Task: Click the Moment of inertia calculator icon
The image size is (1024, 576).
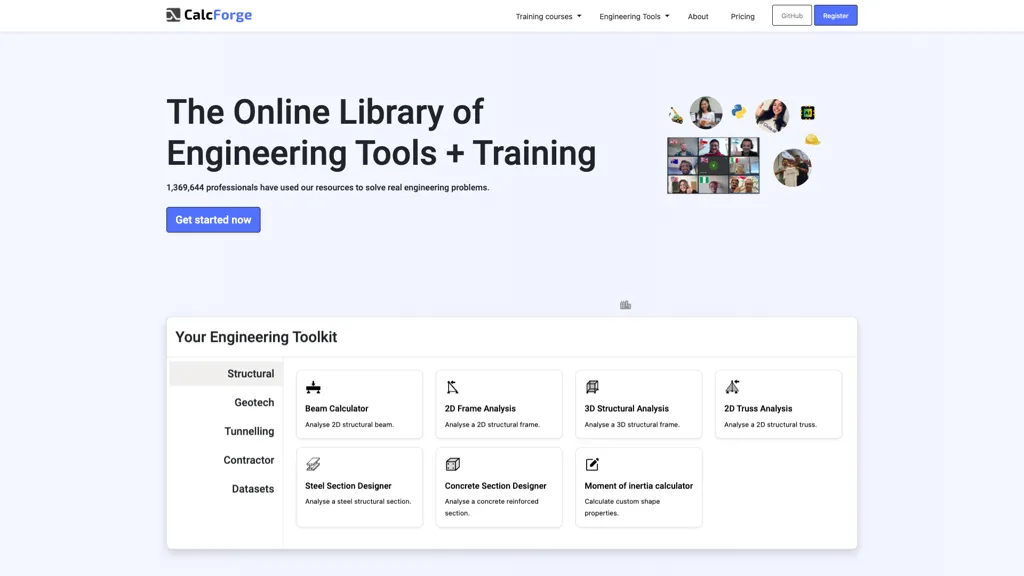Action: pyautogui.click(x=592, y=464)
